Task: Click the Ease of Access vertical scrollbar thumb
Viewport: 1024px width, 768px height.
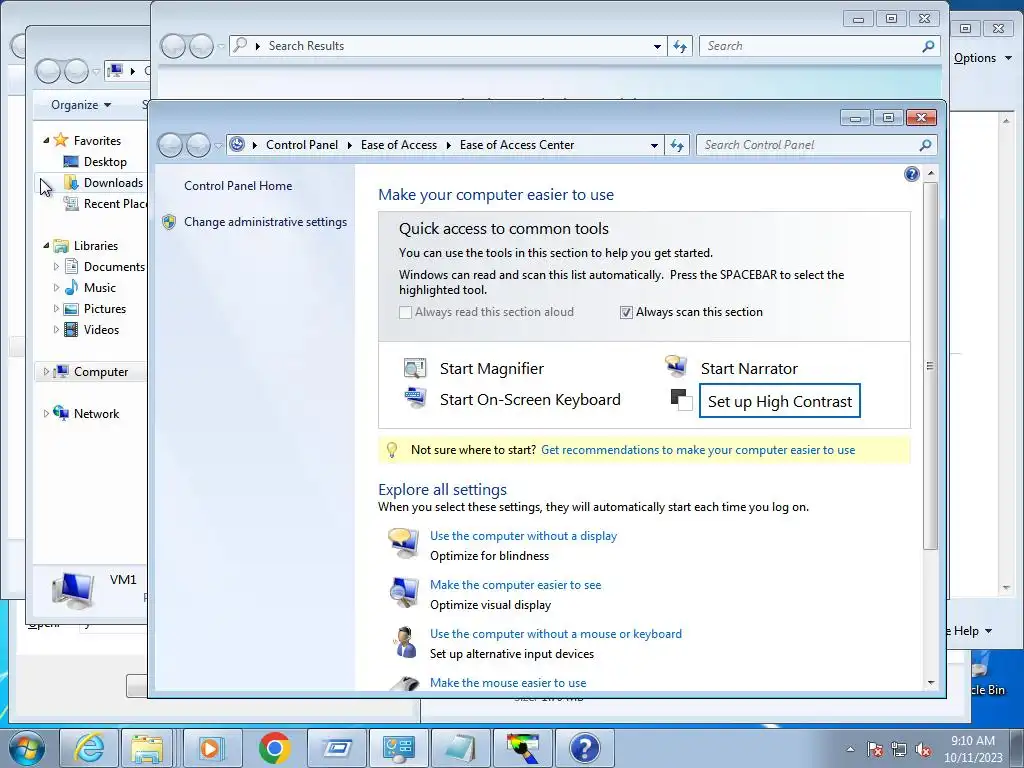Action: tap(930, 366)
